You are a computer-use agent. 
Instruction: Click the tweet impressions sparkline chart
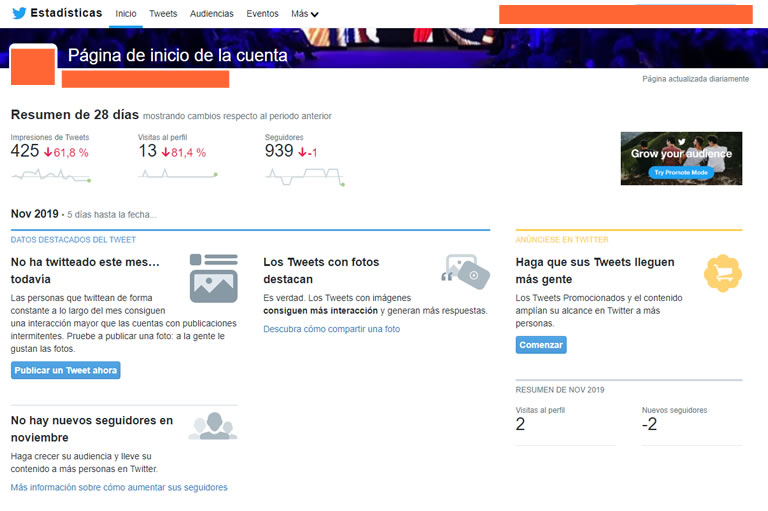50,175
